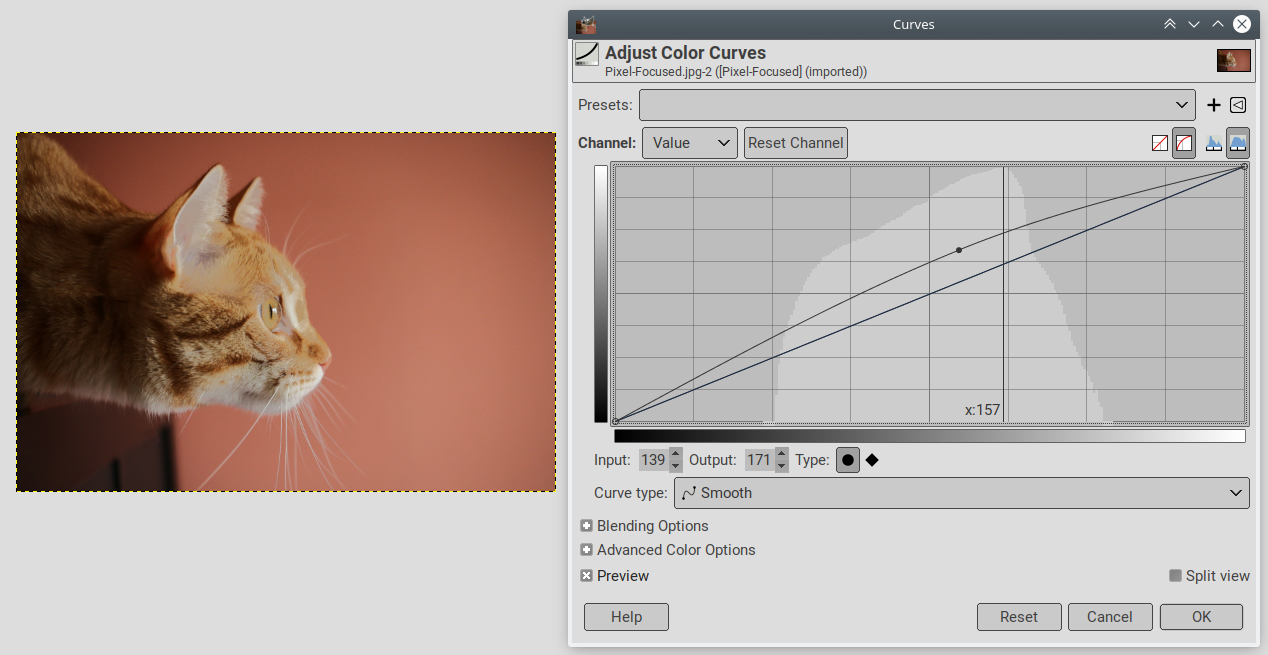This screenshot has height=655, width=1268.
Task: Click the Curves dialog app icon in title bar
Action: pos(586,24)
